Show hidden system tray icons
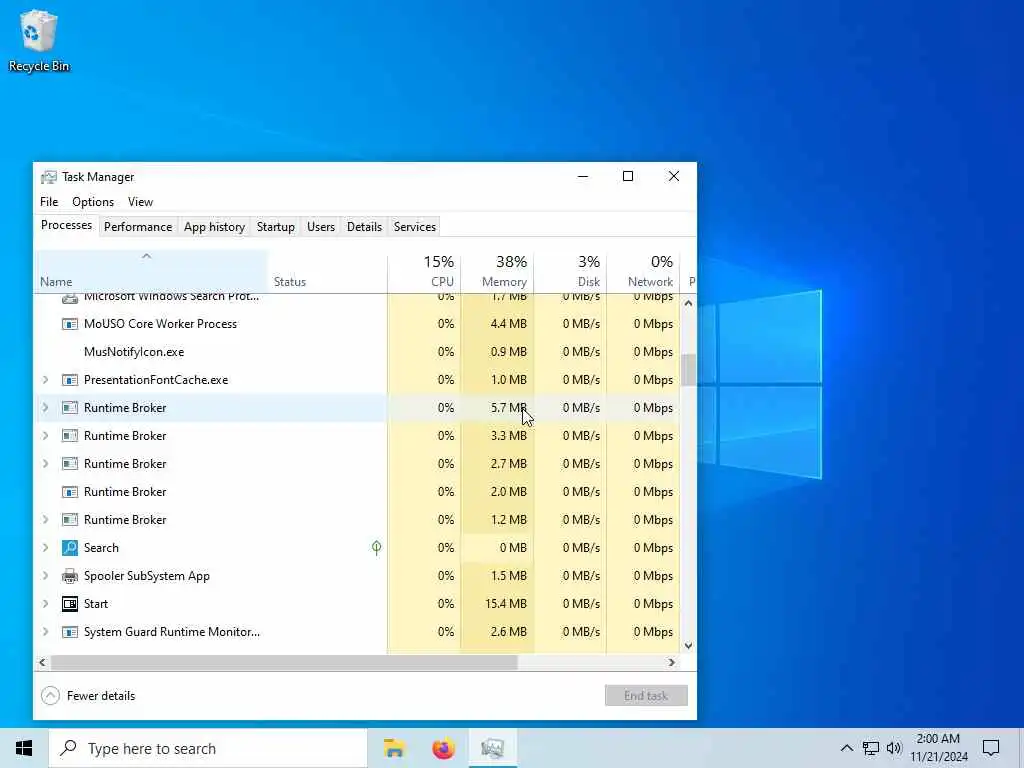This screenshot has height=768, width=1024. (846, 748)
